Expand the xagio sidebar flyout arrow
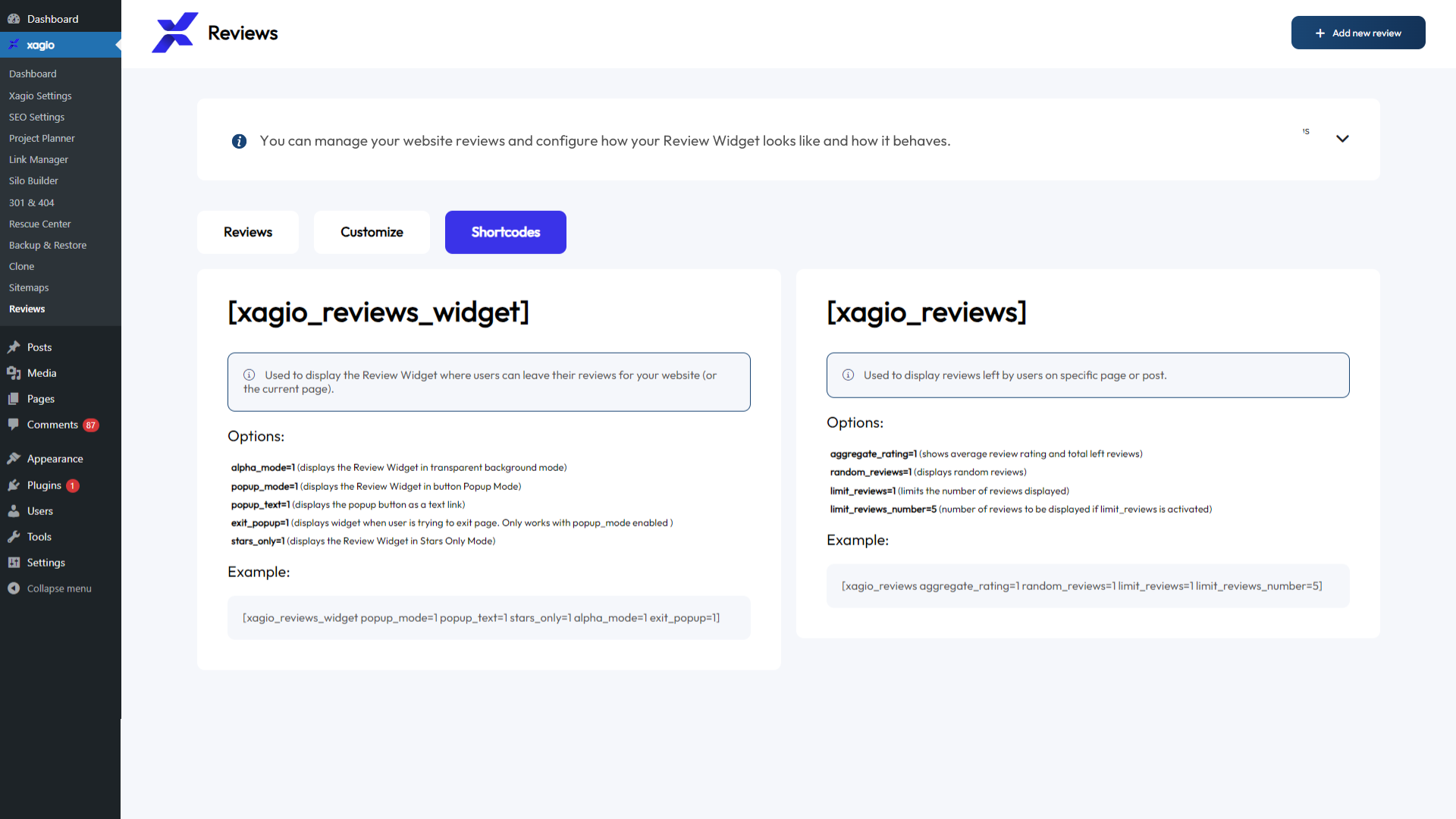1456x819 pixels. (118, 44)
